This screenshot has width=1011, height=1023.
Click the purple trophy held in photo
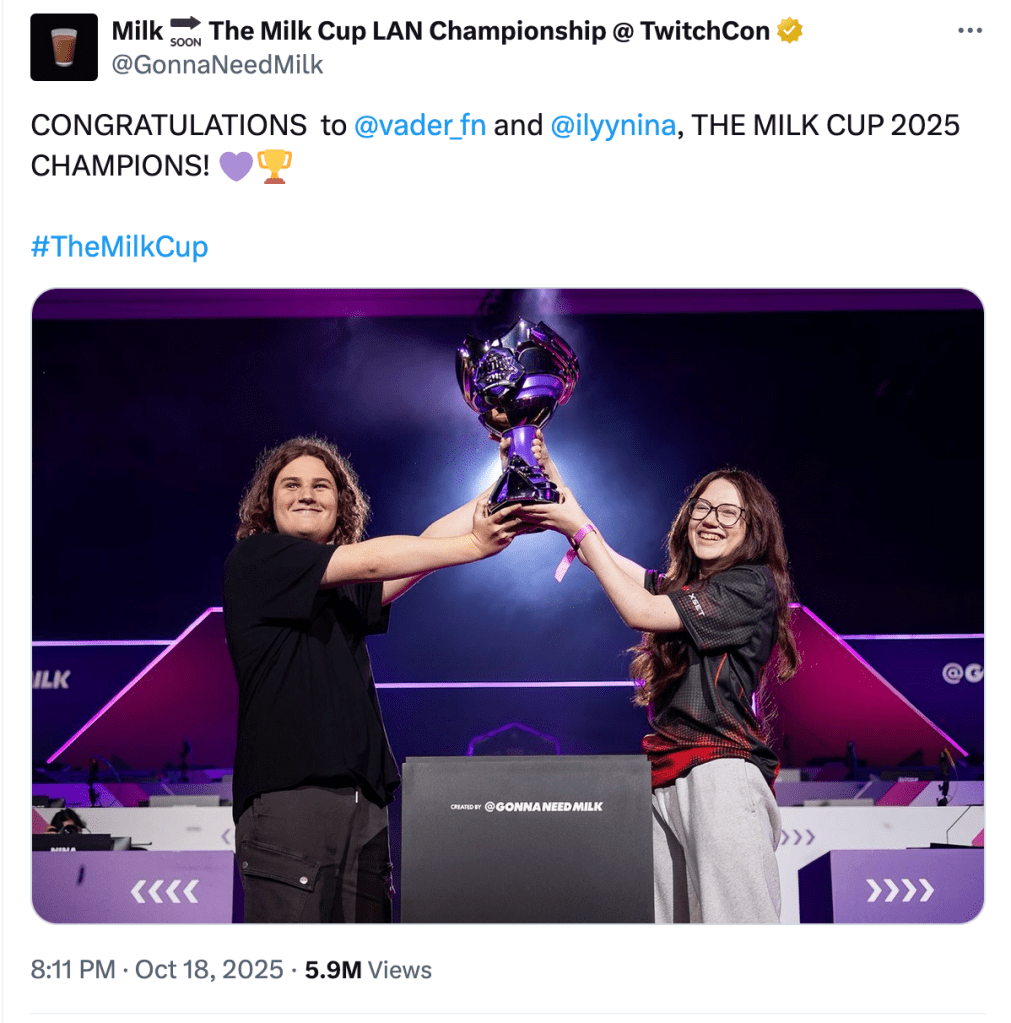[x=517, y=400]
